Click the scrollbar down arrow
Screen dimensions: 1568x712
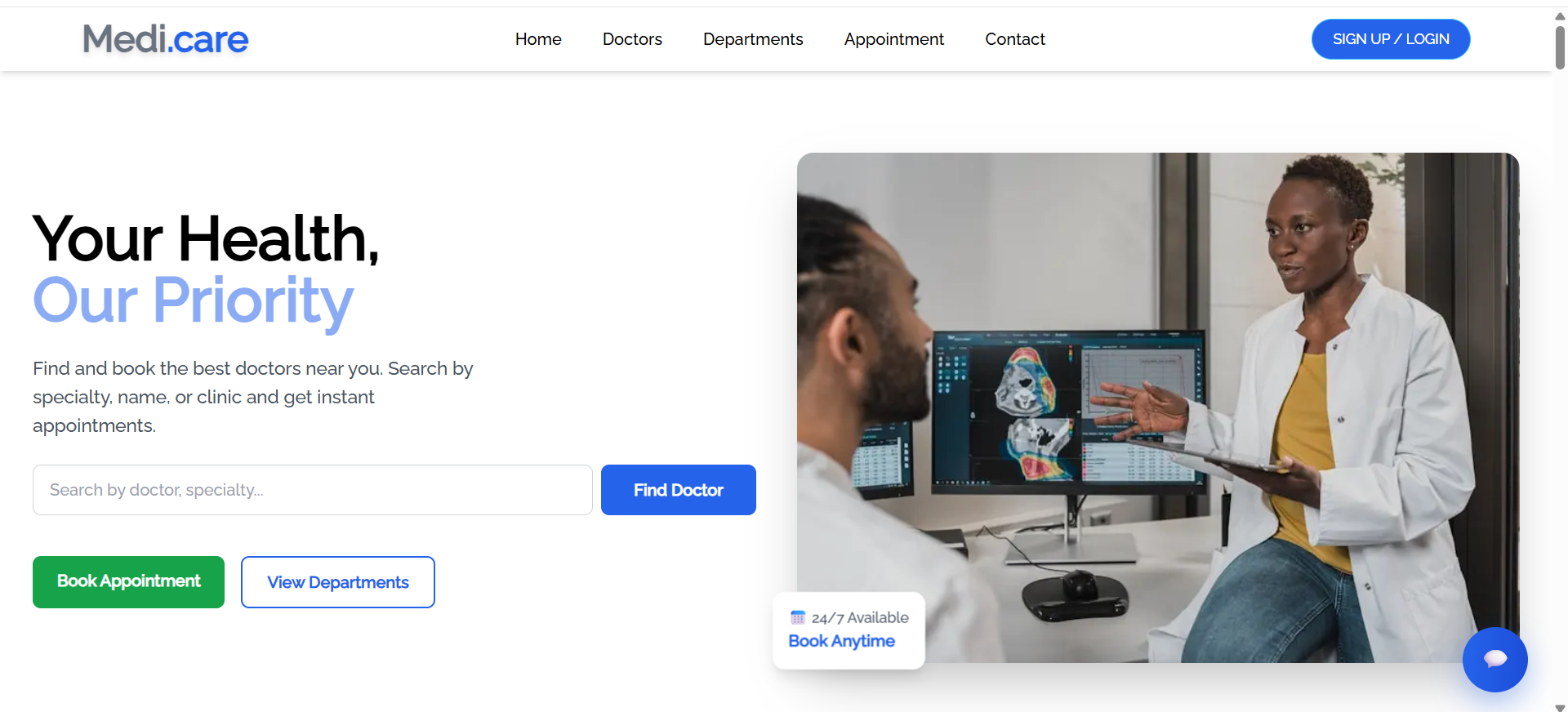pos(1560,707)
